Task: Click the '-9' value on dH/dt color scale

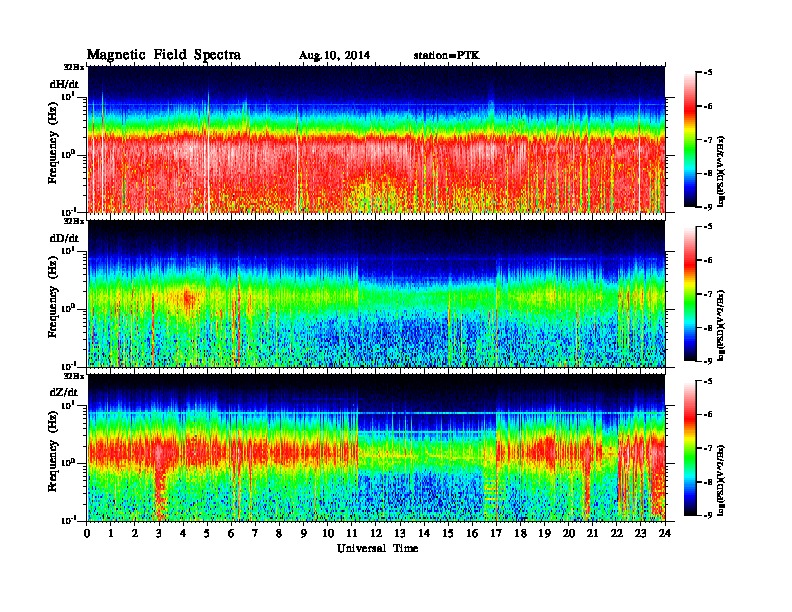Action: [x=708, y=207]
